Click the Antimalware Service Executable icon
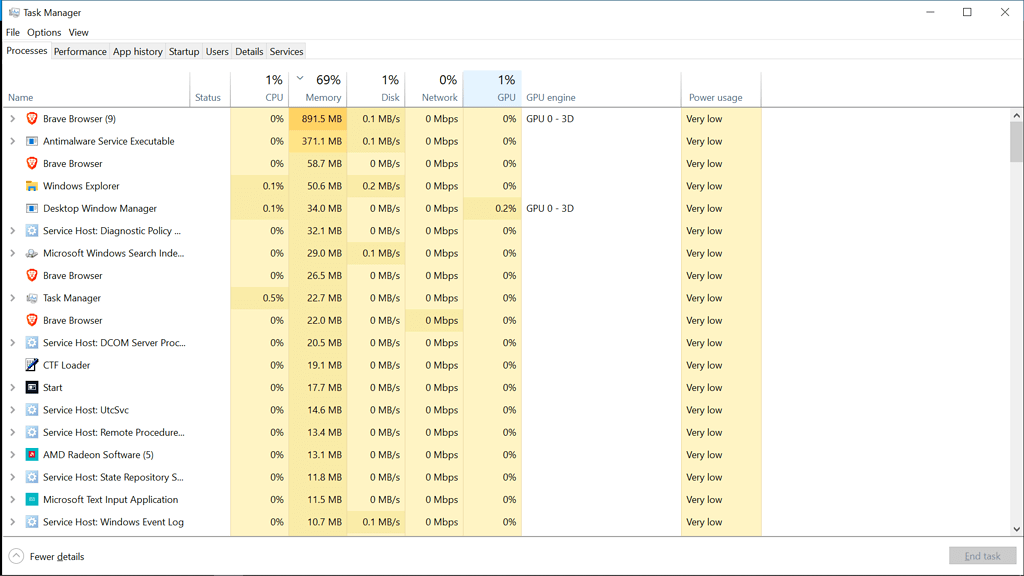This screenshot has width=1024, height=576. click(x=32, y=141)
